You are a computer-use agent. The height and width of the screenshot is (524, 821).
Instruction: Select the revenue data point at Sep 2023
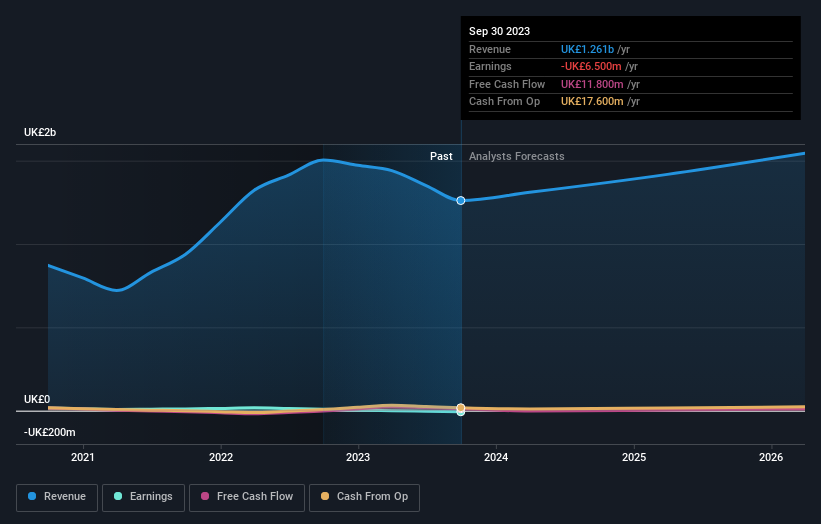click(461, 200)
